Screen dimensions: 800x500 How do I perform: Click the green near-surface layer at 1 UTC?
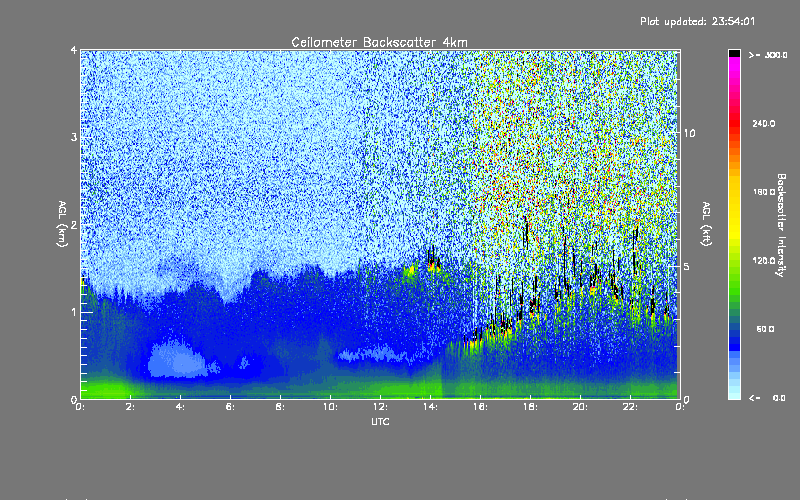tap(106, 388)
